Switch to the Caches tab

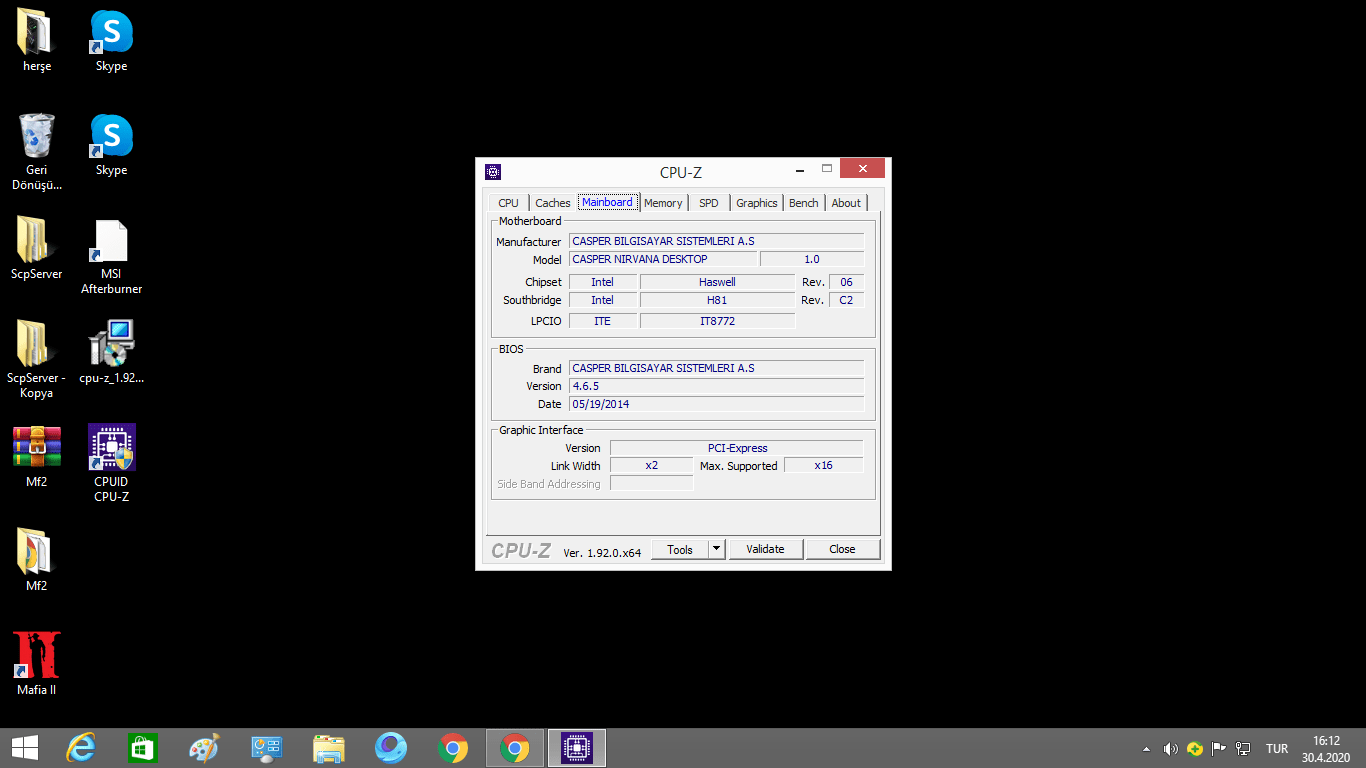553,203
